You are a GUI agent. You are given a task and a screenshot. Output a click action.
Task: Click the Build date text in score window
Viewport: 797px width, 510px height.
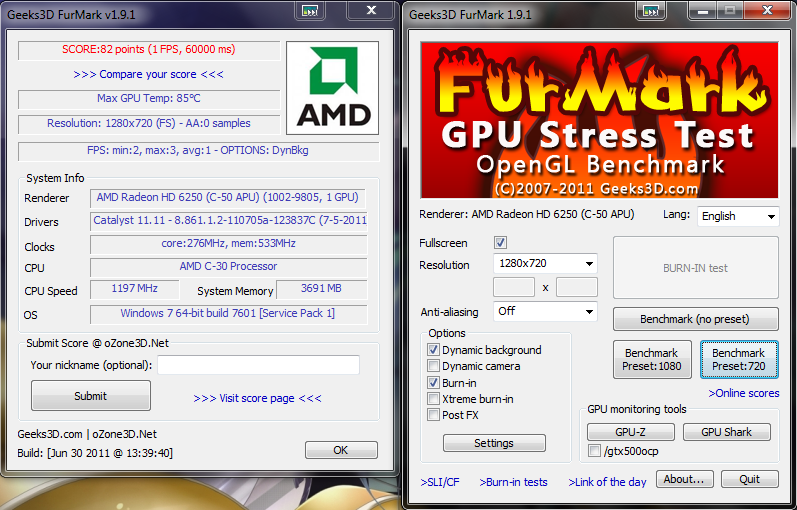click(x=95, y=453)
